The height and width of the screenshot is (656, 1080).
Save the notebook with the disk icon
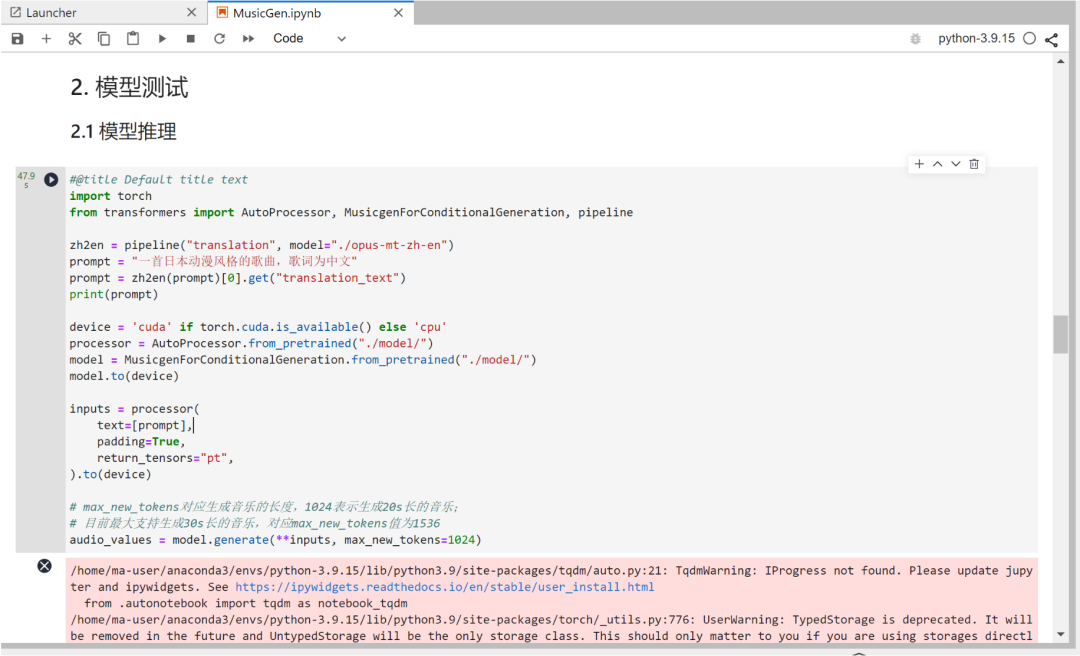[17, 39]
